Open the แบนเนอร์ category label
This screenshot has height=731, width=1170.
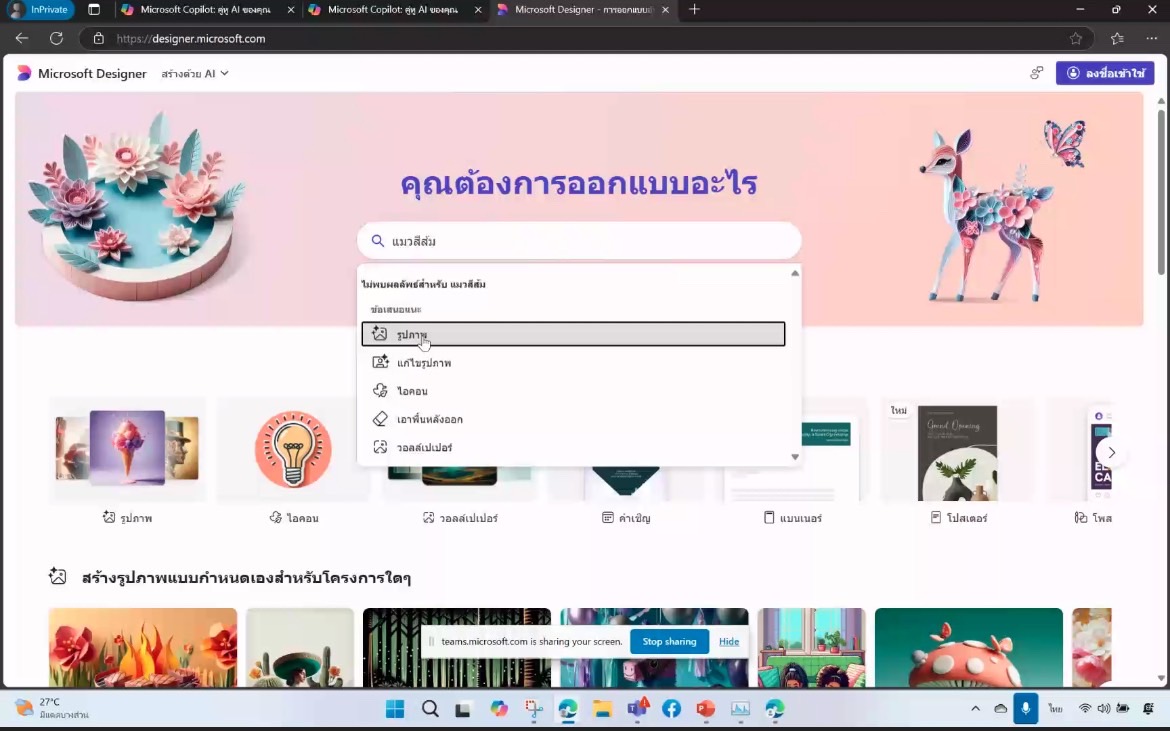792,518
